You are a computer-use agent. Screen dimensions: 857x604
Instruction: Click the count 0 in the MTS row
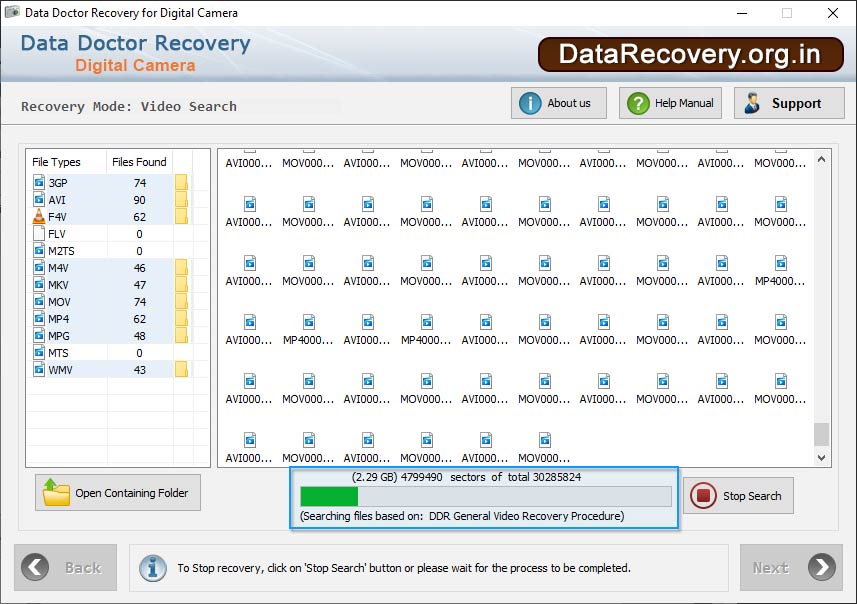tap(139, 353)
